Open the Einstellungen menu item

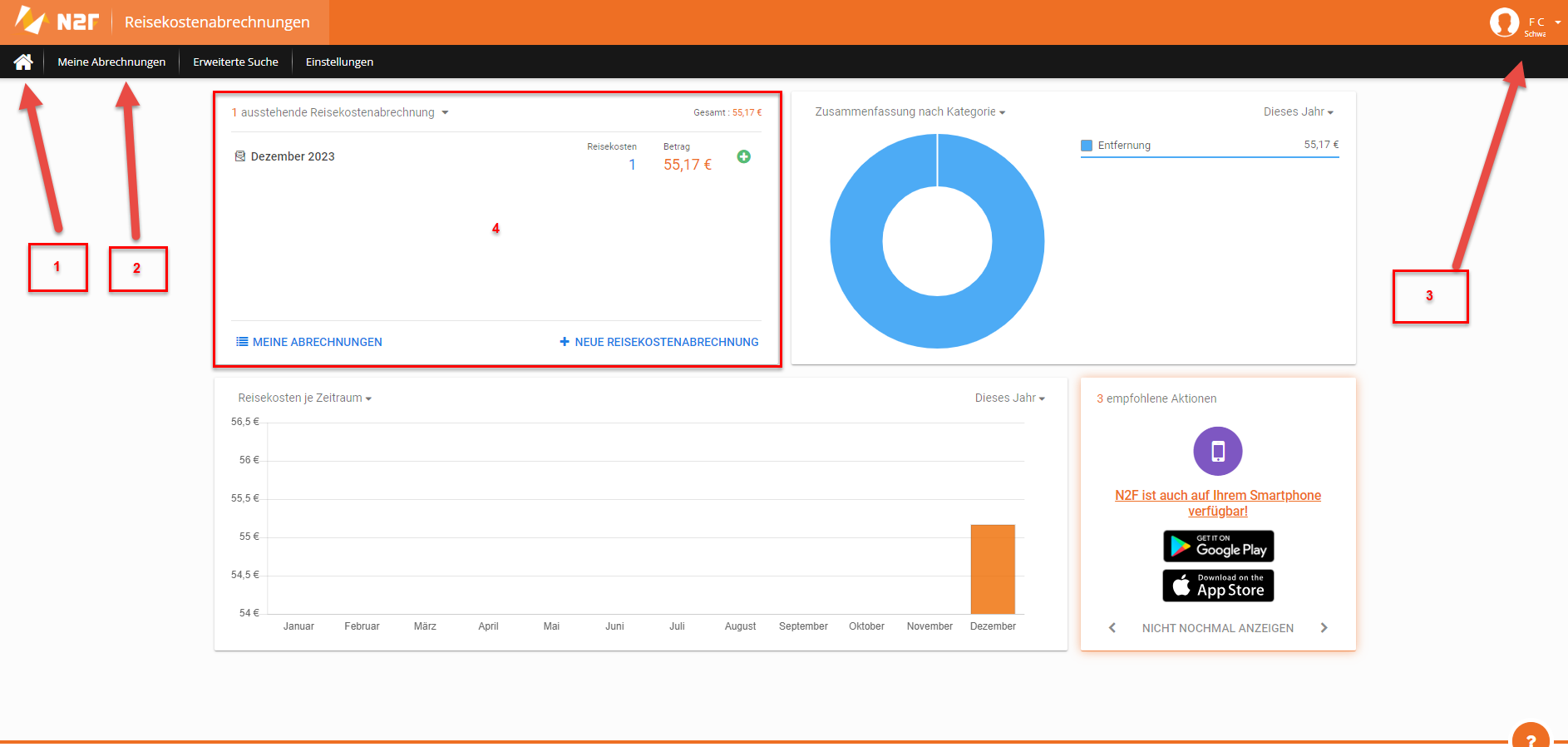339,62
